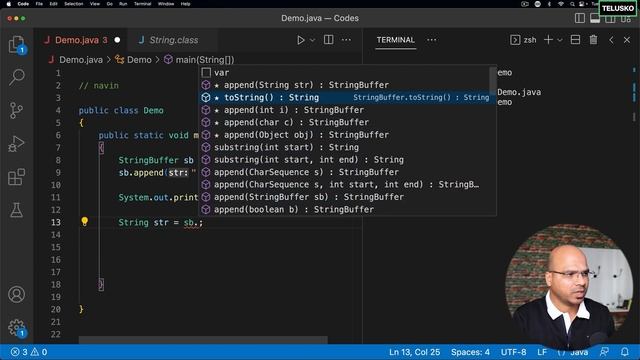Select the TERMINAL panel tab

tap(396, 40)
